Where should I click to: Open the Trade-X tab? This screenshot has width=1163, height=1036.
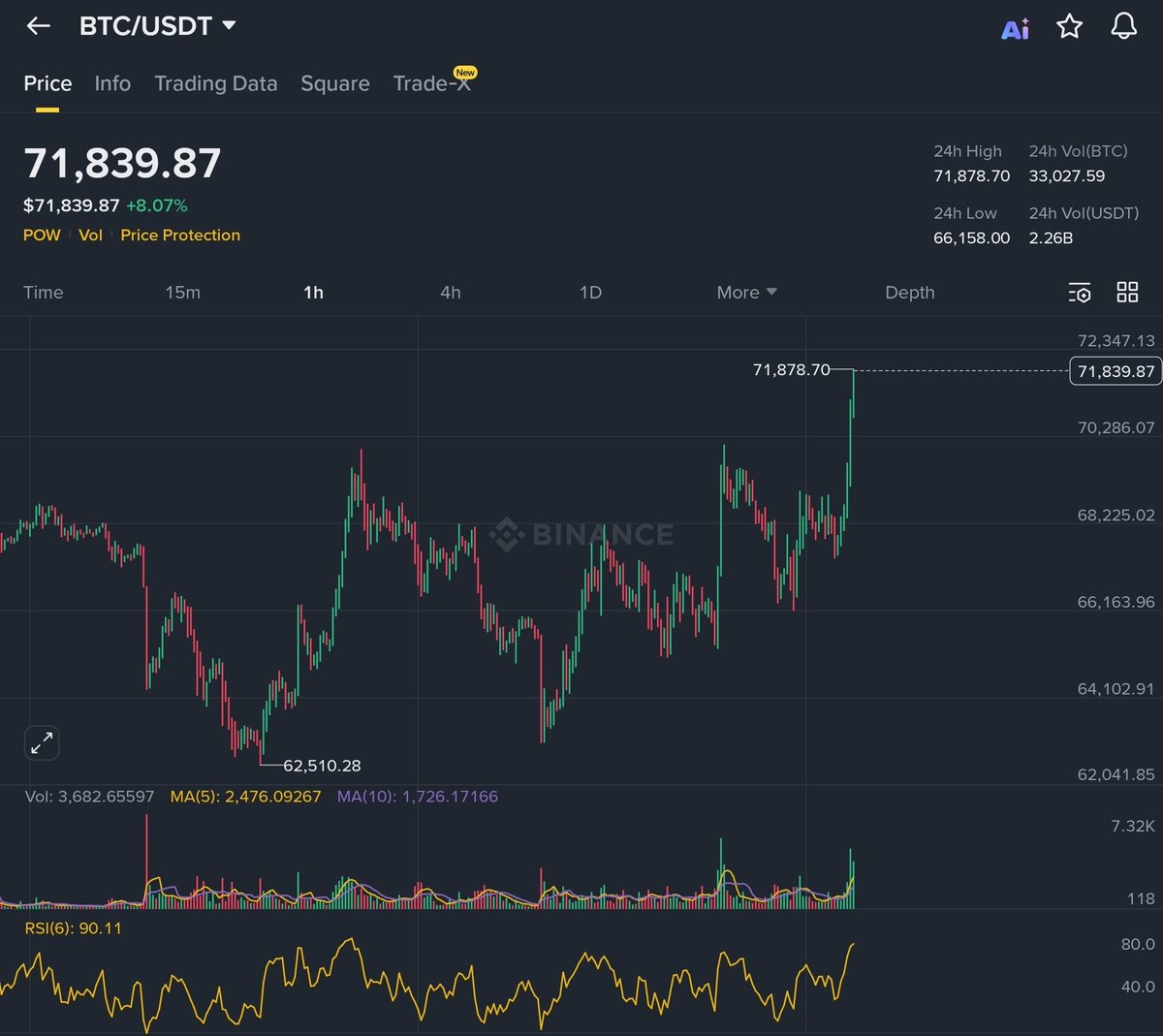432,83
